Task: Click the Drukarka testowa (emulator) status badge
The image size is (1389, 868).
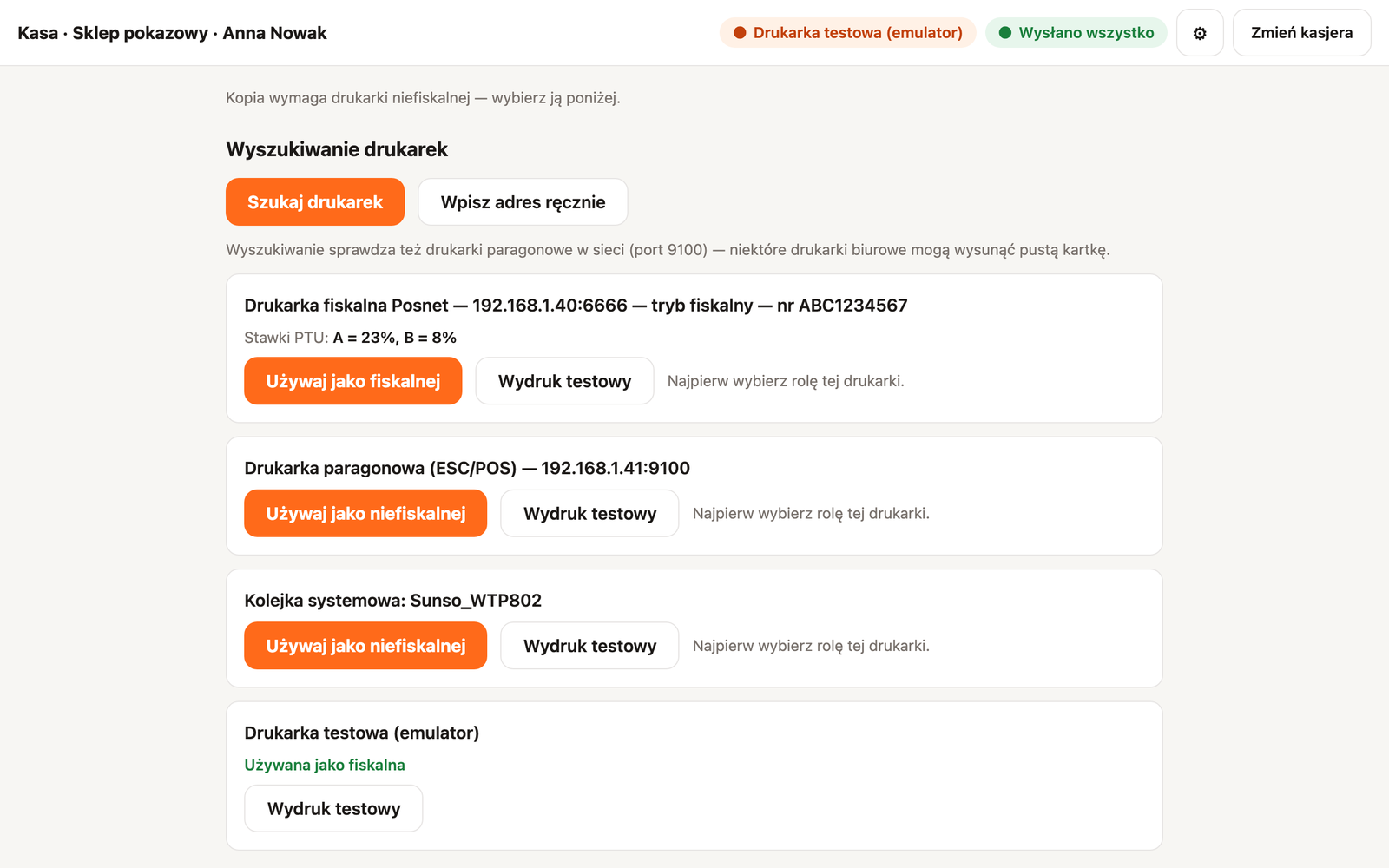Action: pos(848,33)
